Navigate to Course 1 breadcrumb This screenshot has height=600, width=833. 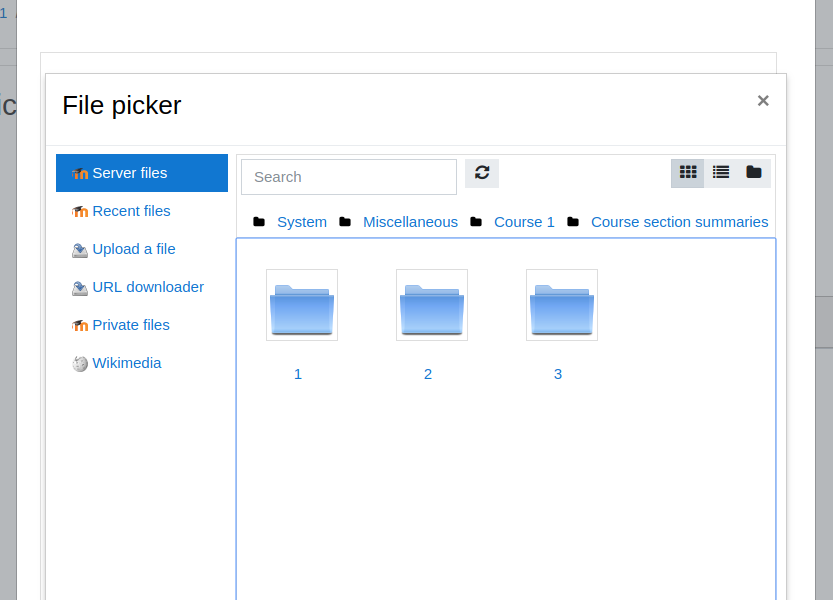[x=524, y=222]
